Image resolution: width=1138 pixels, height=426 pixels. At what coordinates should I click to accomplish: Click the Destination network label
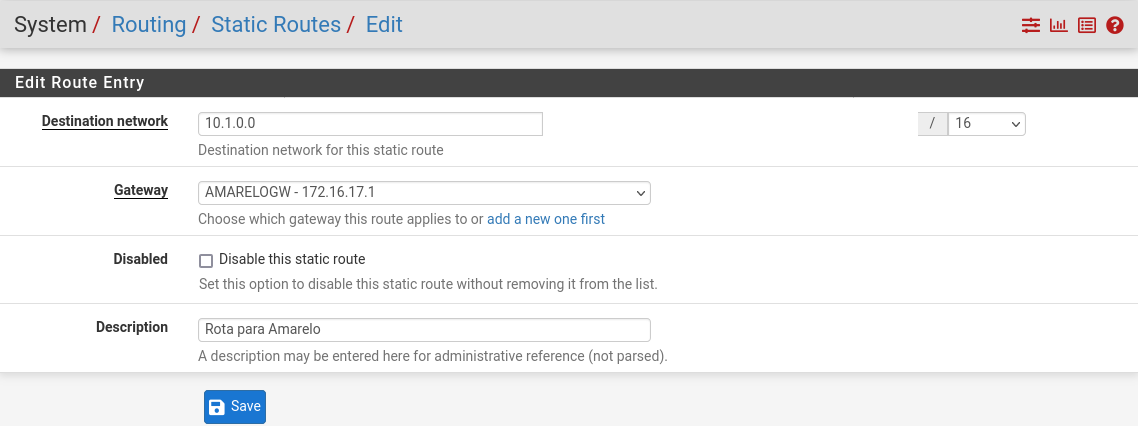tap(105, 121)
